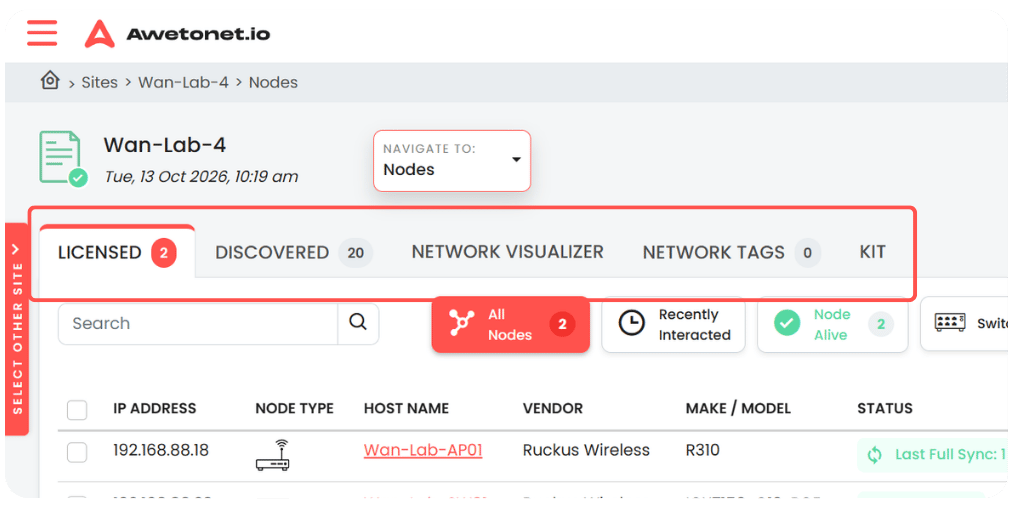Click into the Search input field
1022x512 pixels.
[x=198, y=324]
